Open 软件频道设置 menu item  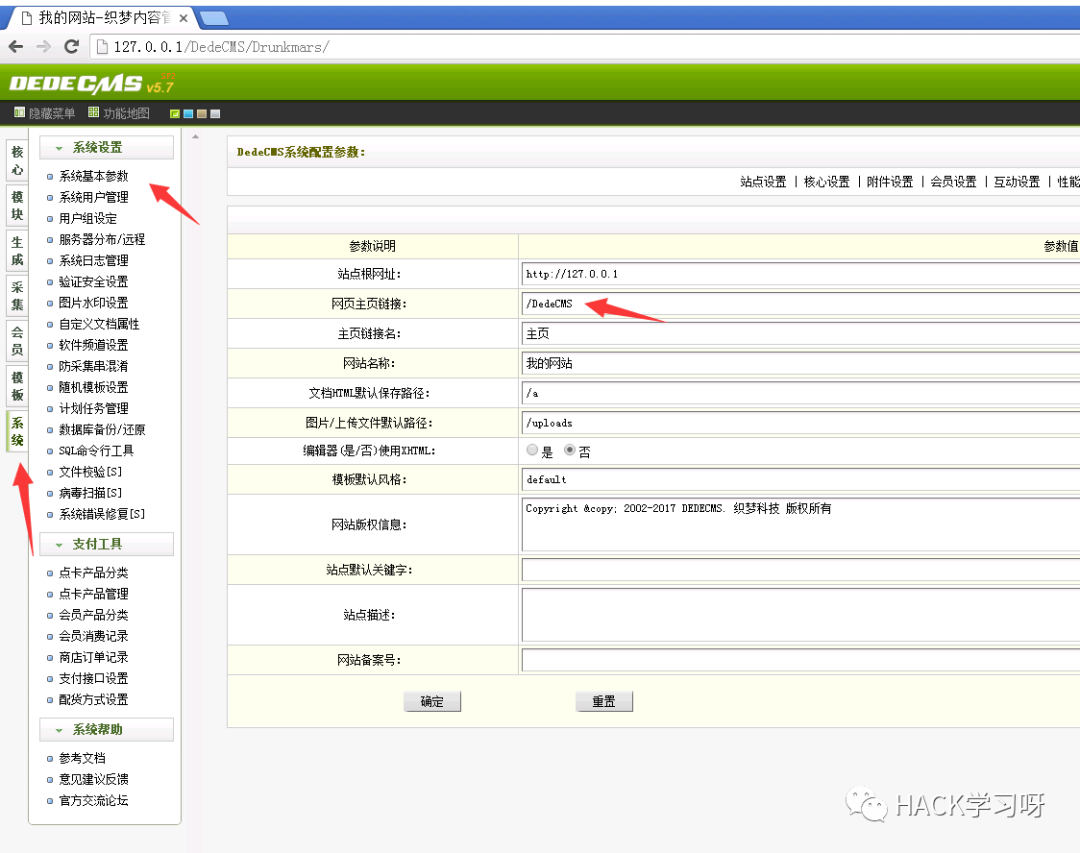point(93,345)
